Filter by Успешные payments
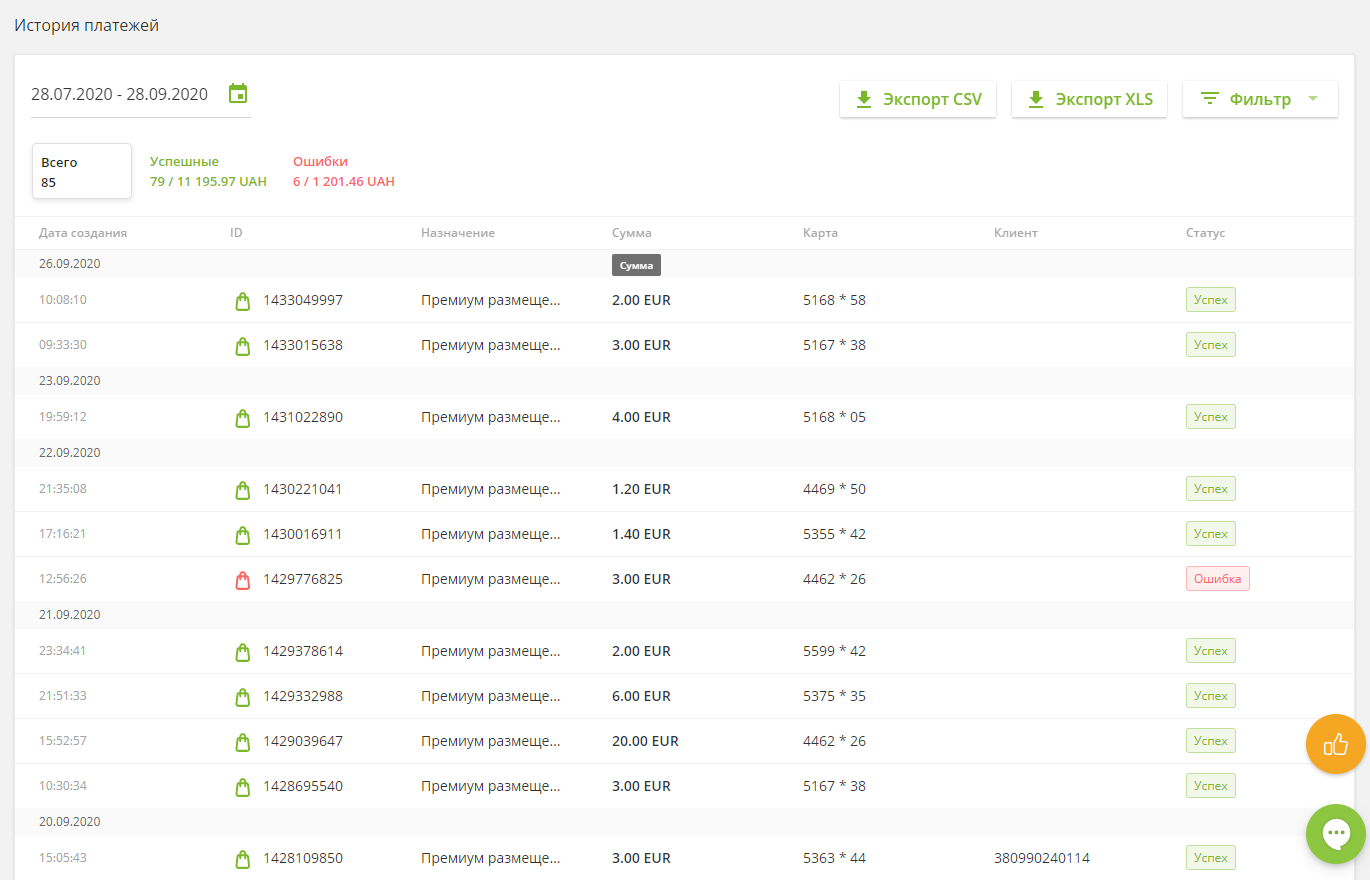 tap(208, 171)
